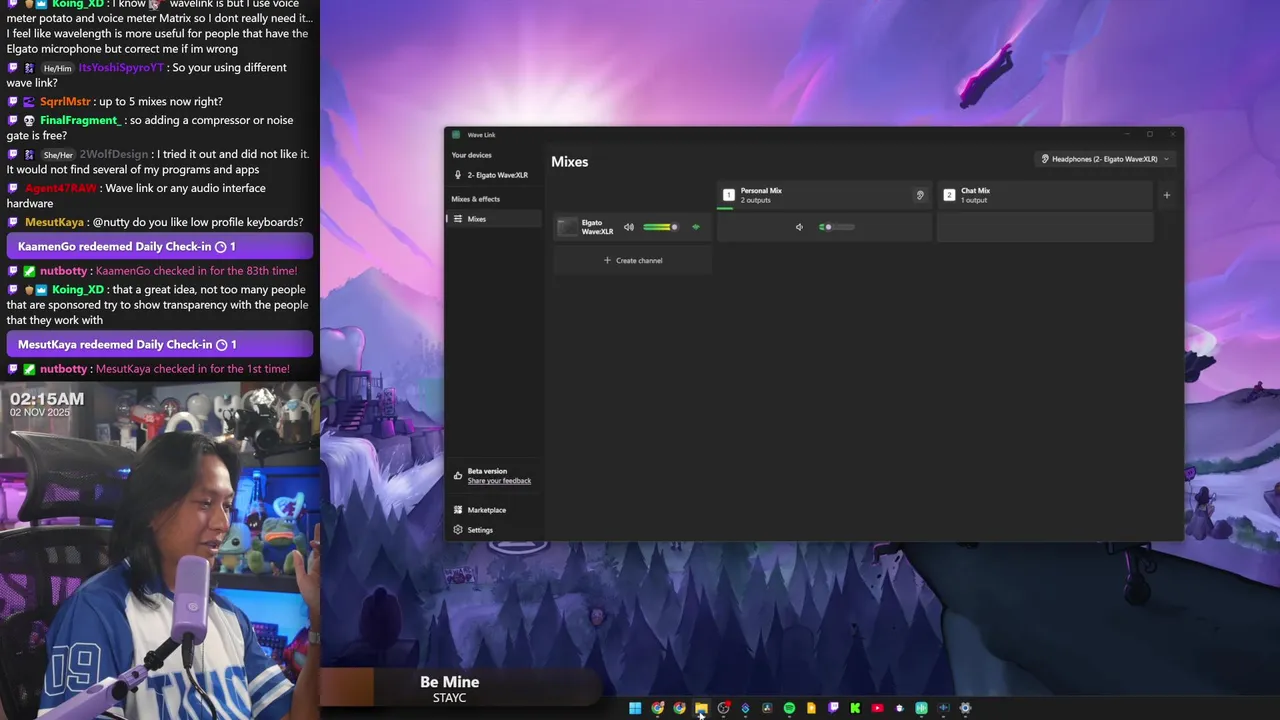1280x720 pixels.
Task: Select the Chat Mix header
Action: pyautogui.click(x=1045, y=195)
